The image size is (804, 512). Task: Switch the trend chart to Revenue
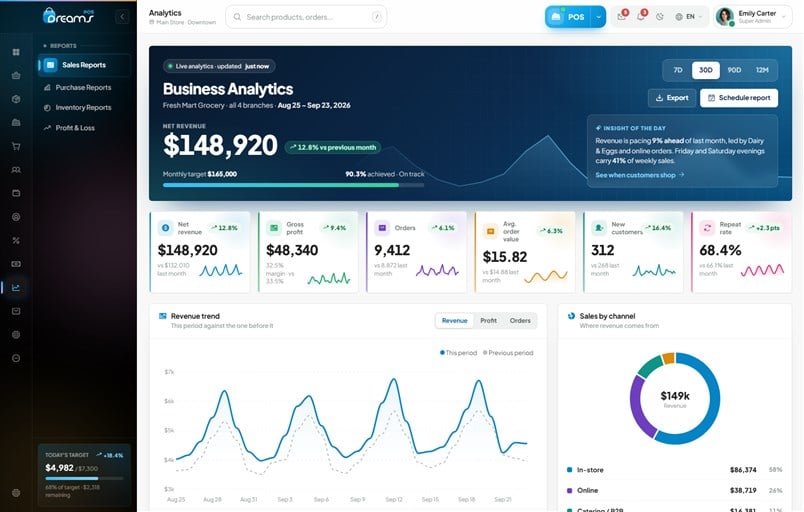tap(454, 321)
